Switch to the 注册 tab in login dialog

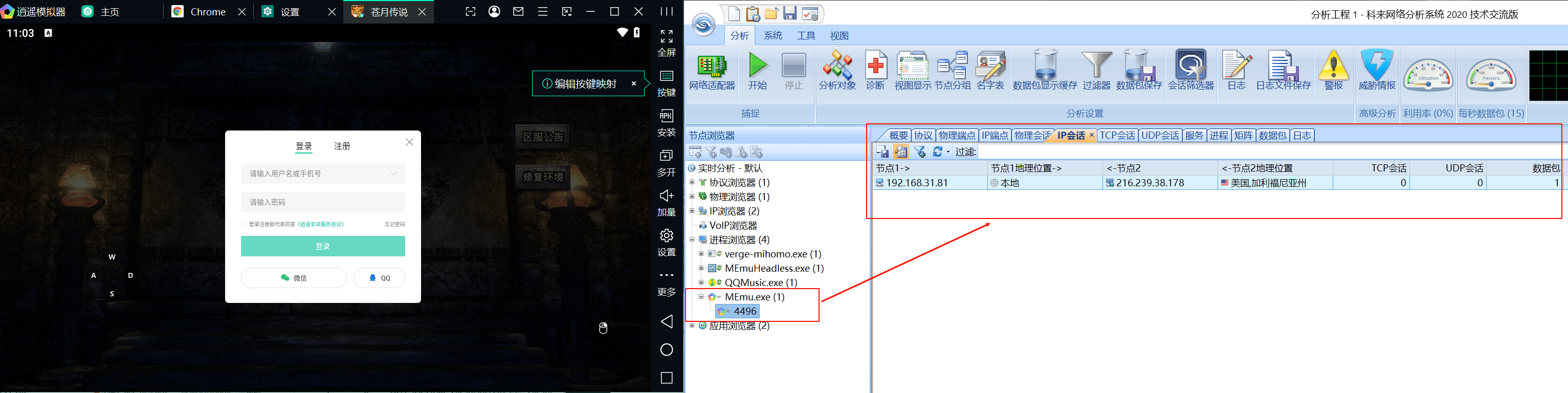(342, 146)
